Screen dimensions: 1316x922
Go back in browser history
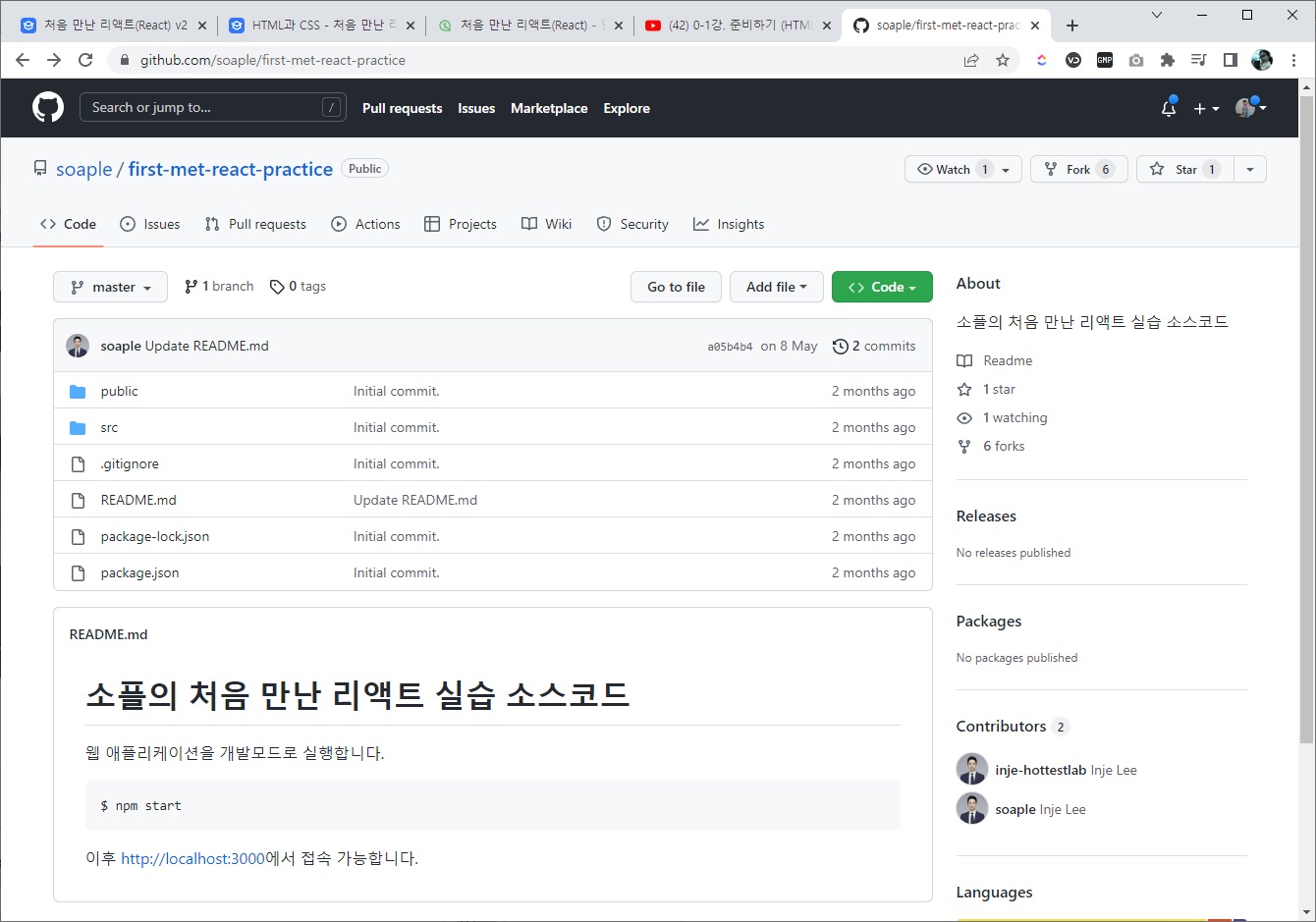pyautogui.click(x=23, y=60)
